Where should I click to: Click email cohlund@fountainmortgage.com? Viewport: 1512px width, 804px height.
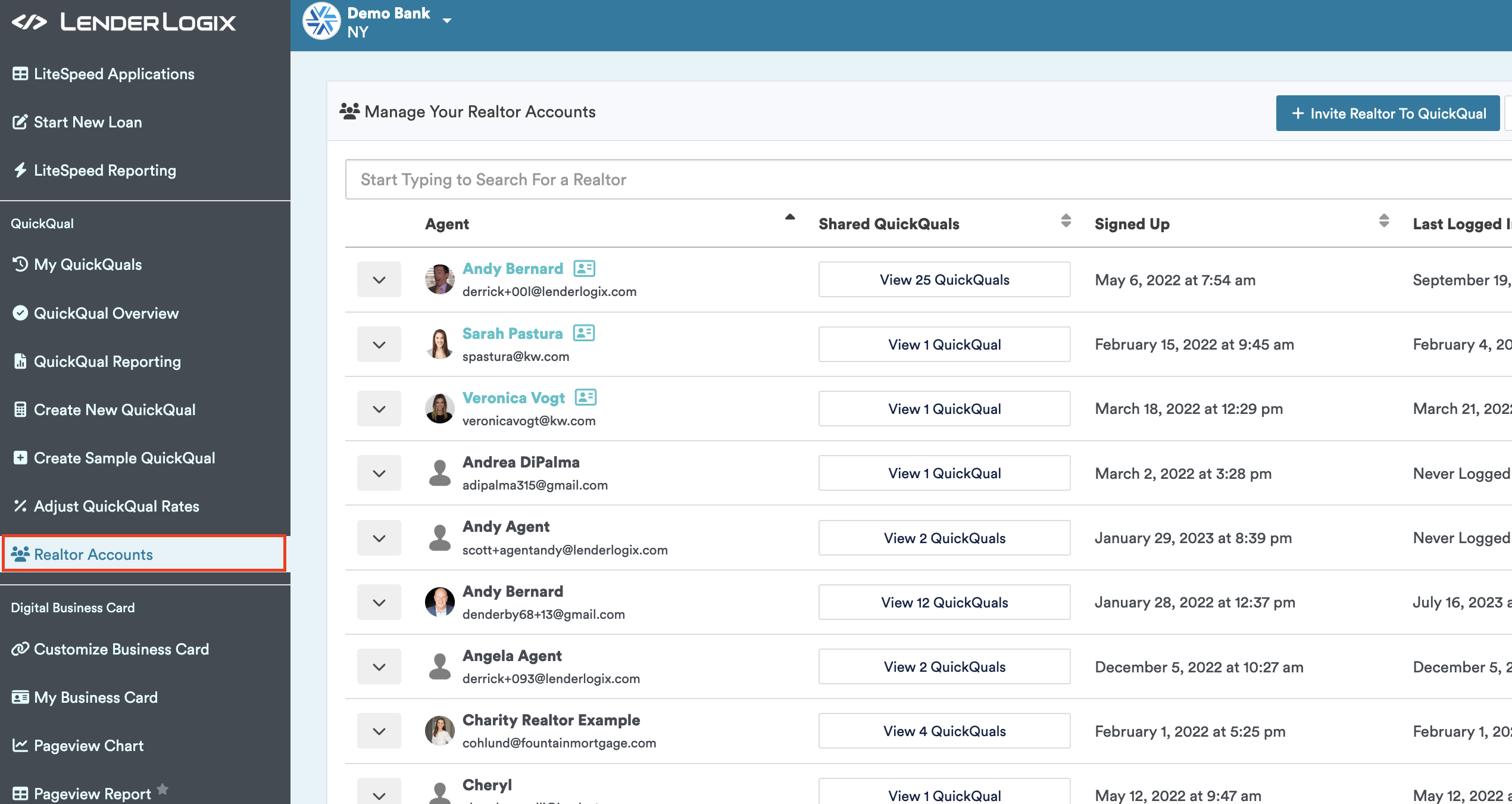click(559, 743)
